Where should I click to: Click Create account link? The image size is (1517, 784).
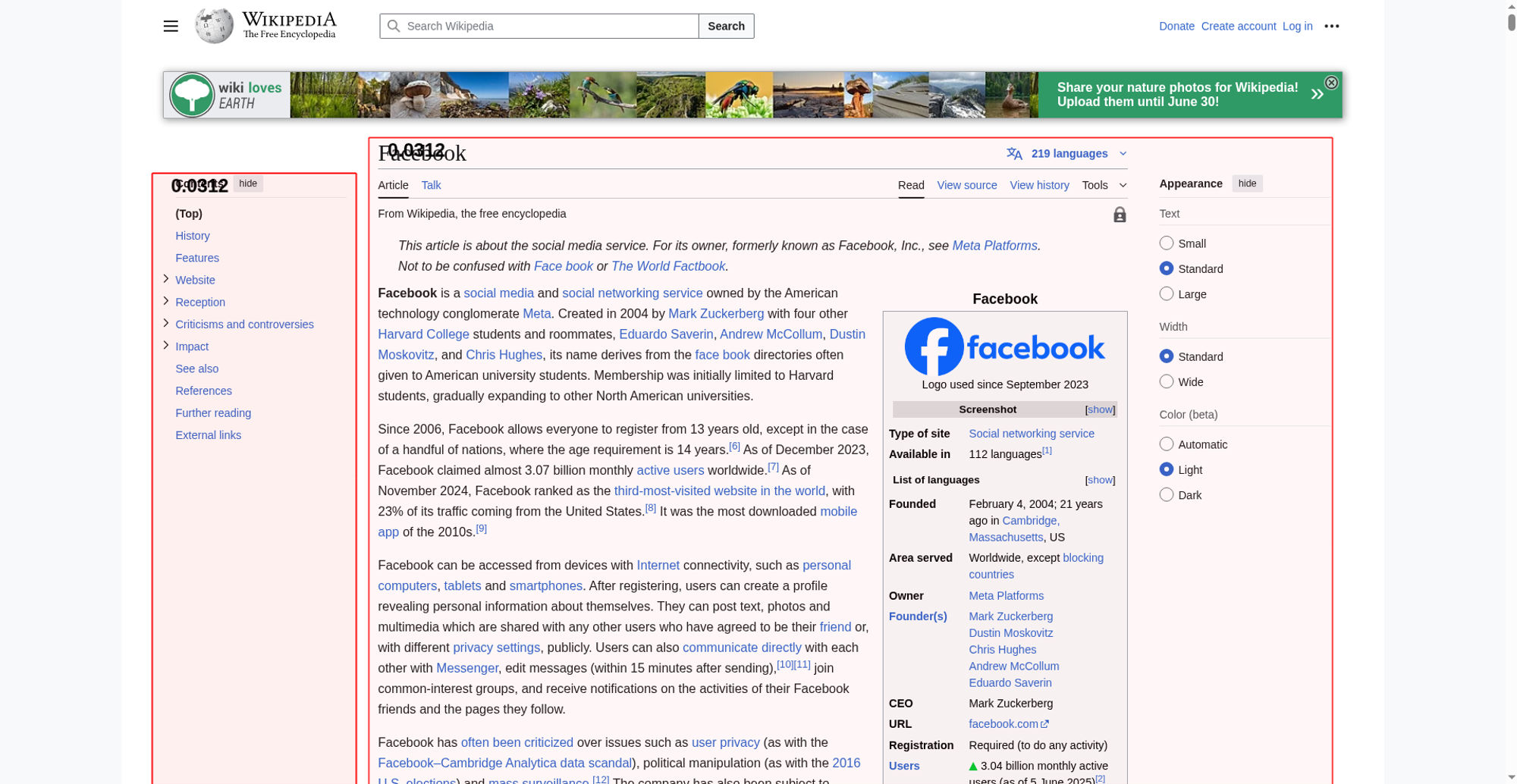point(1239,26)
